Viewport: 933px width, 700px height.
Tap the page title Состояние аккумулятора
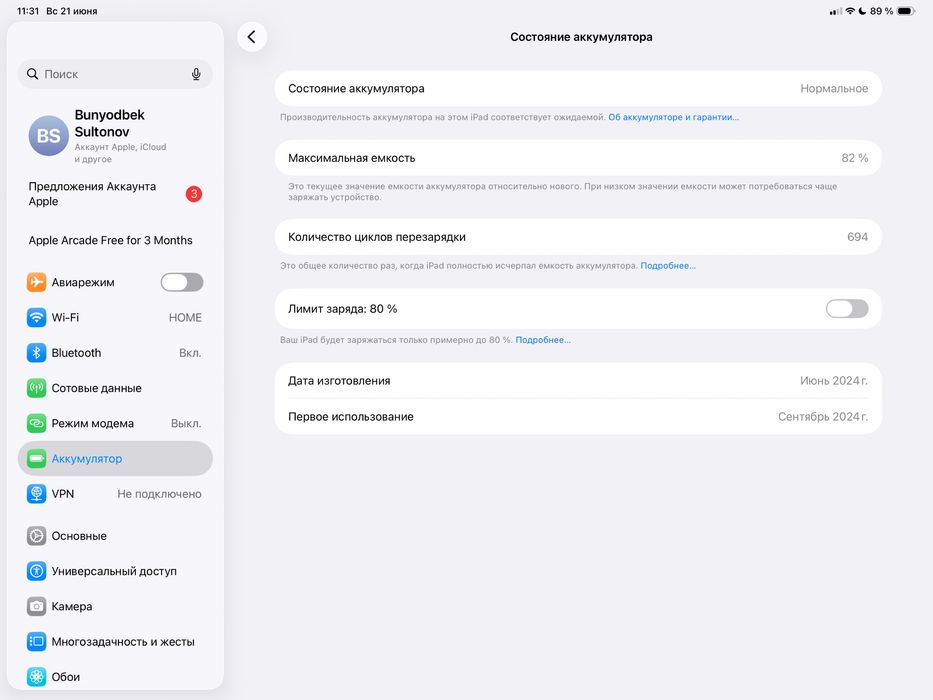pos(581,37)
